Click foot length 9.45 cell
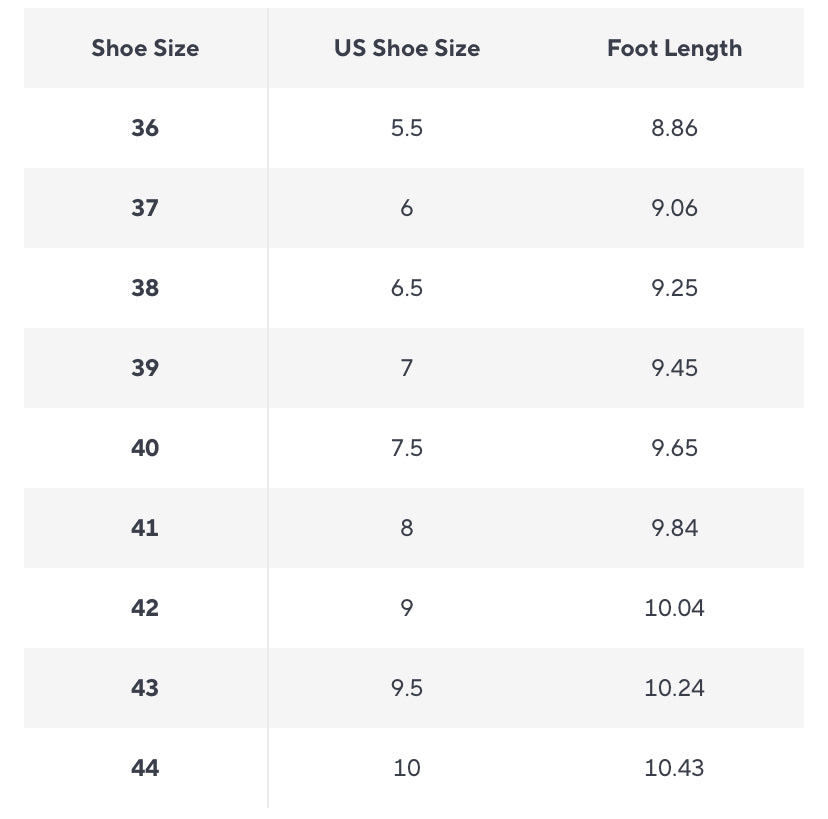Image resolution: width=828 pixels, height=819 pixels. (x=674, y=368)
